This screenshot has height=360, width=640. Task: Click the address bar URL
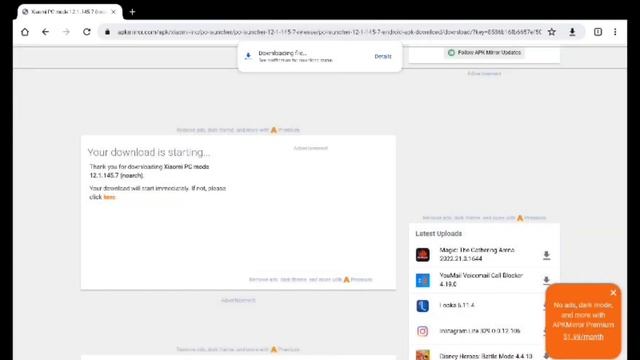point(329,32)
